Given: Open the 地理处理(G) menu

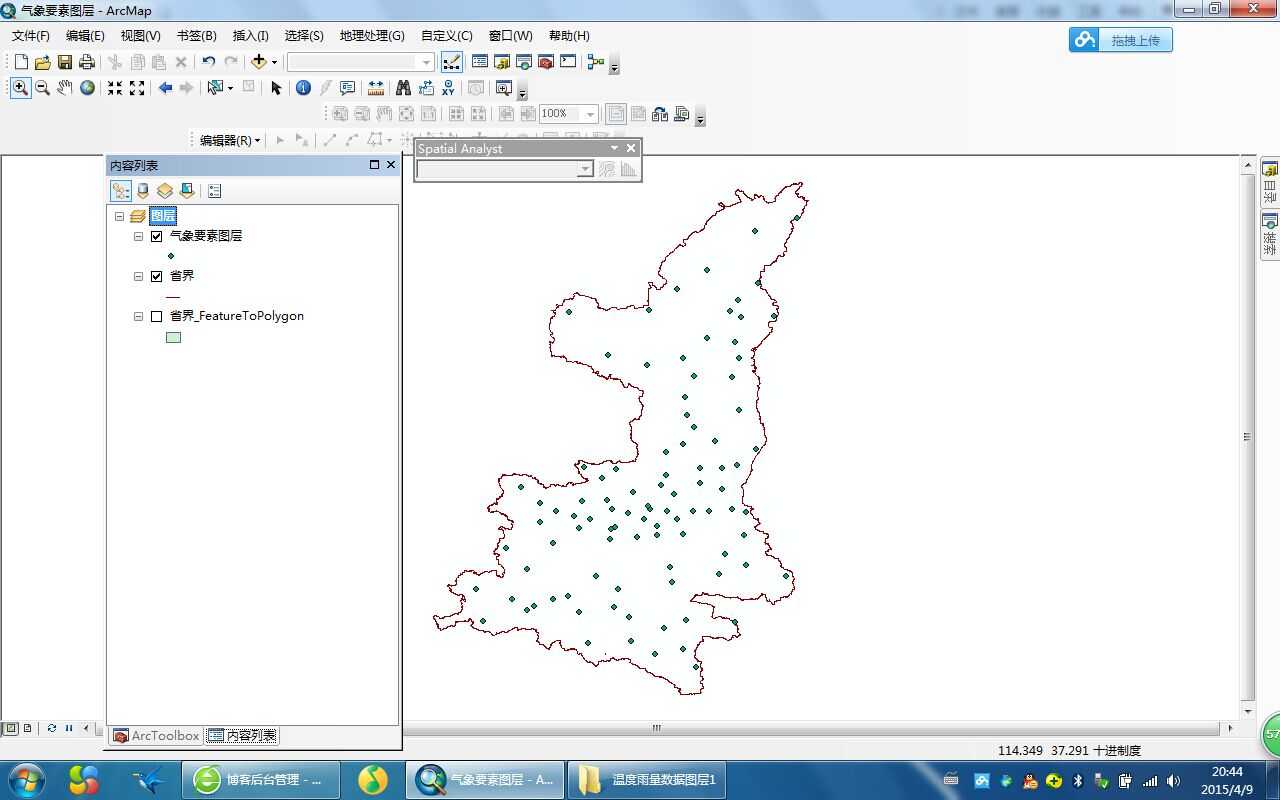Looking at the screenshot, I should tap(372, 35).
